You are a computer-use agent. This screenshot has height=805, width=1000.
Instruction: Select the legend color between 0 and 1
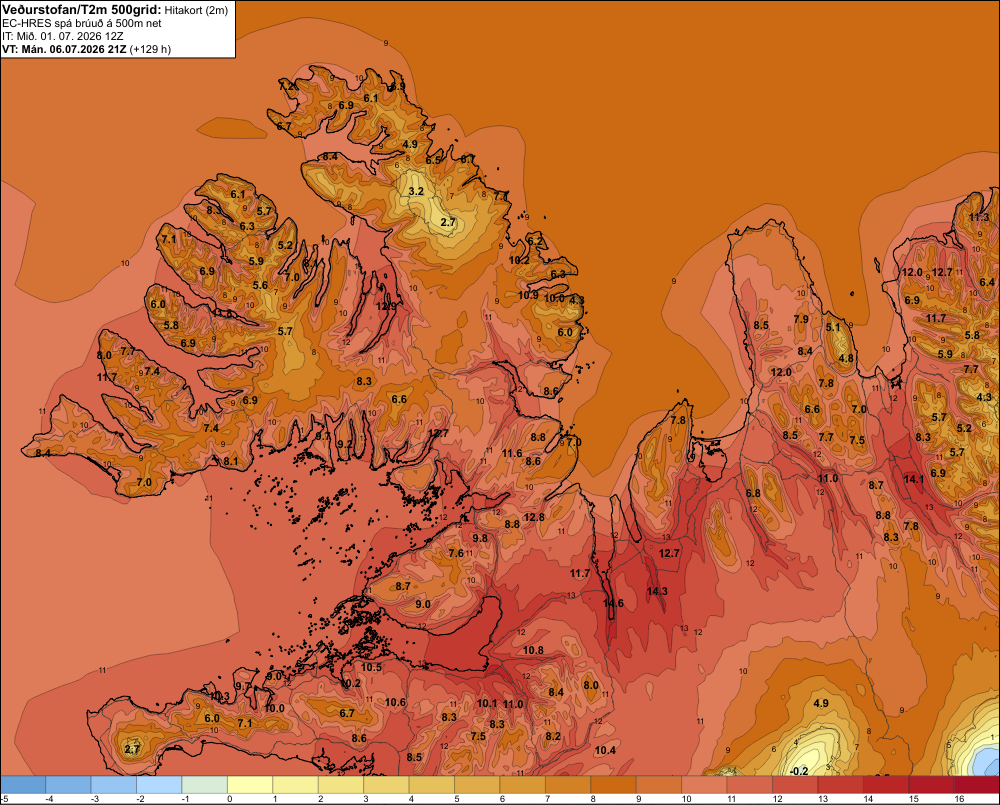click(251, 785)
